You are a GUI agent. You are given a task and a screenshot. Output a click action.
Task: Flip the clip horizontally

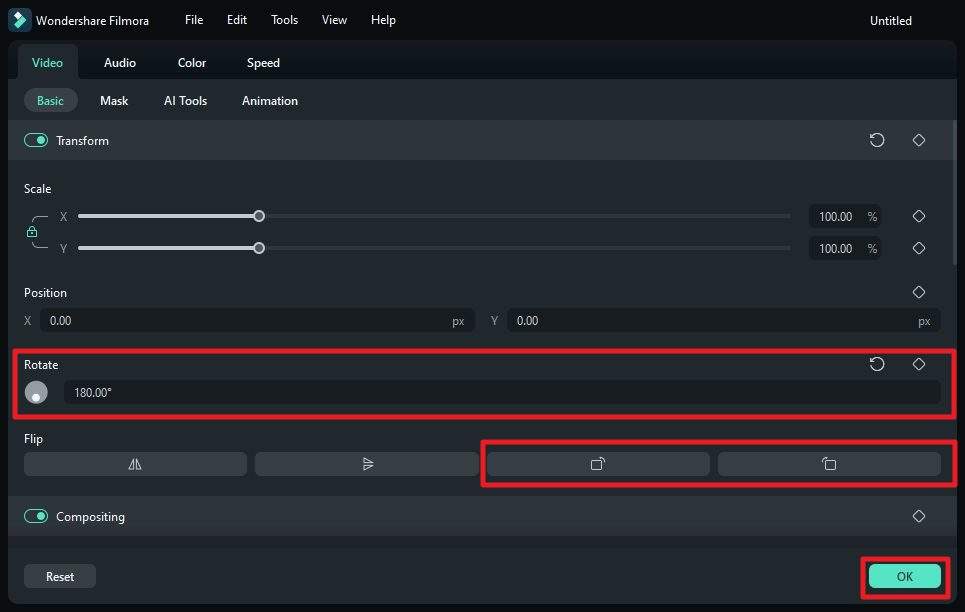[135, 464]
